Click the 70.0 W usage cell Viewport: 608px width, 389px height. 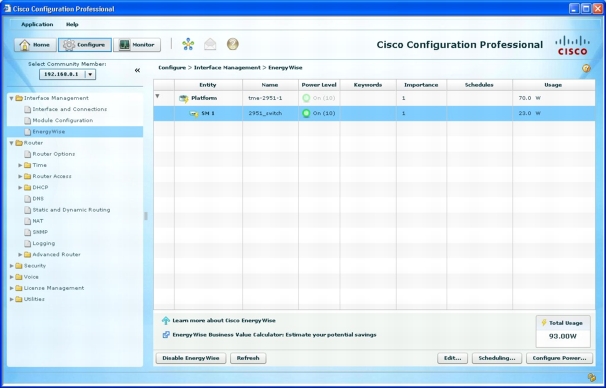tap(553, 98)
